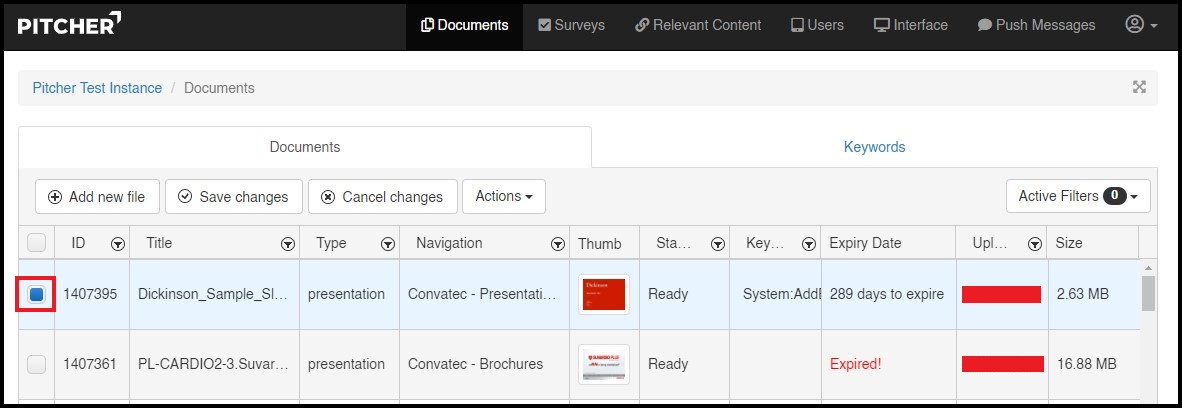Switch to the Keywords tab
The height and width of the screenshot is (408, 1182).
coord(874,147)
